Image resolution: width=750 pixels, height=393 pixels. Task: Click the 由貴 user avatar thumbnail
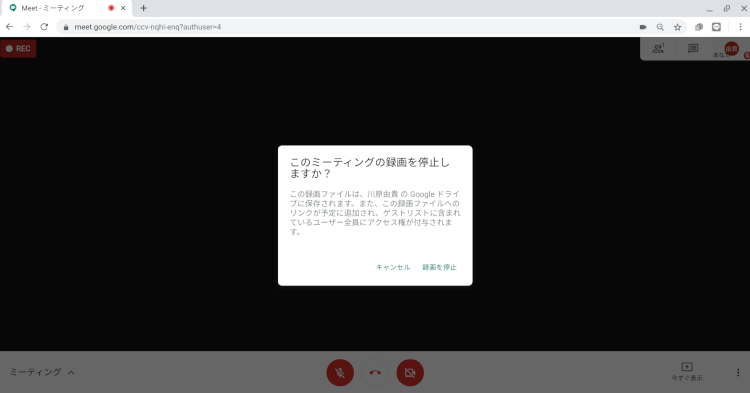click(731, 48)
